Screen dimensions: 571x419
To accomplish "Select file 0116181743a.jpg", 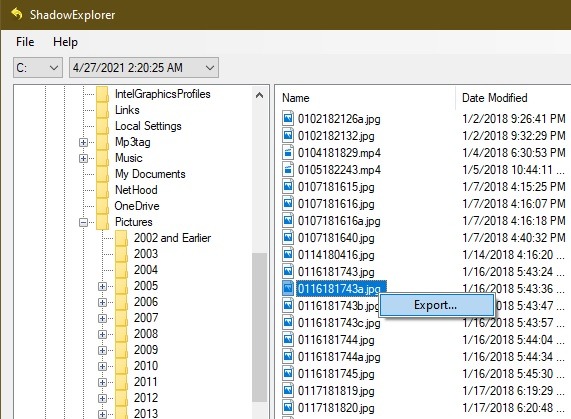I will (x=339, y=289).
